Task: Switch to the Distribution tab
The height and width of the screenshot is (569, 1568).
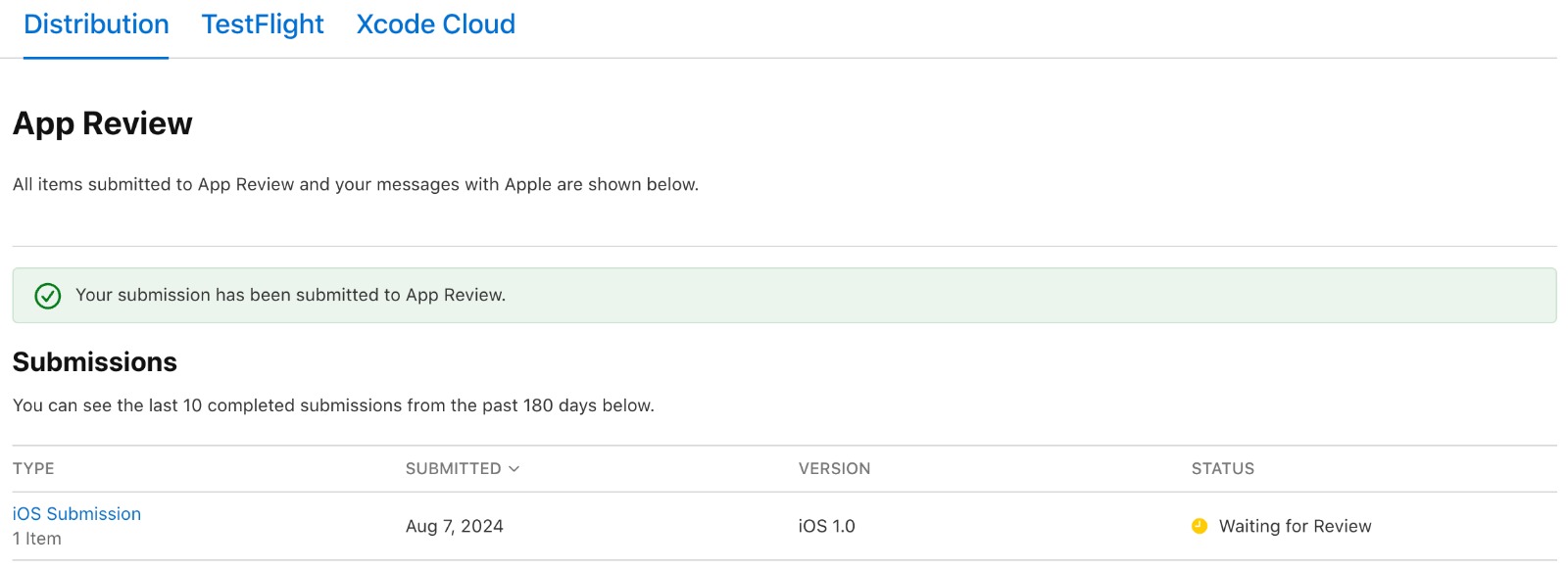Action: coord(96,24)
